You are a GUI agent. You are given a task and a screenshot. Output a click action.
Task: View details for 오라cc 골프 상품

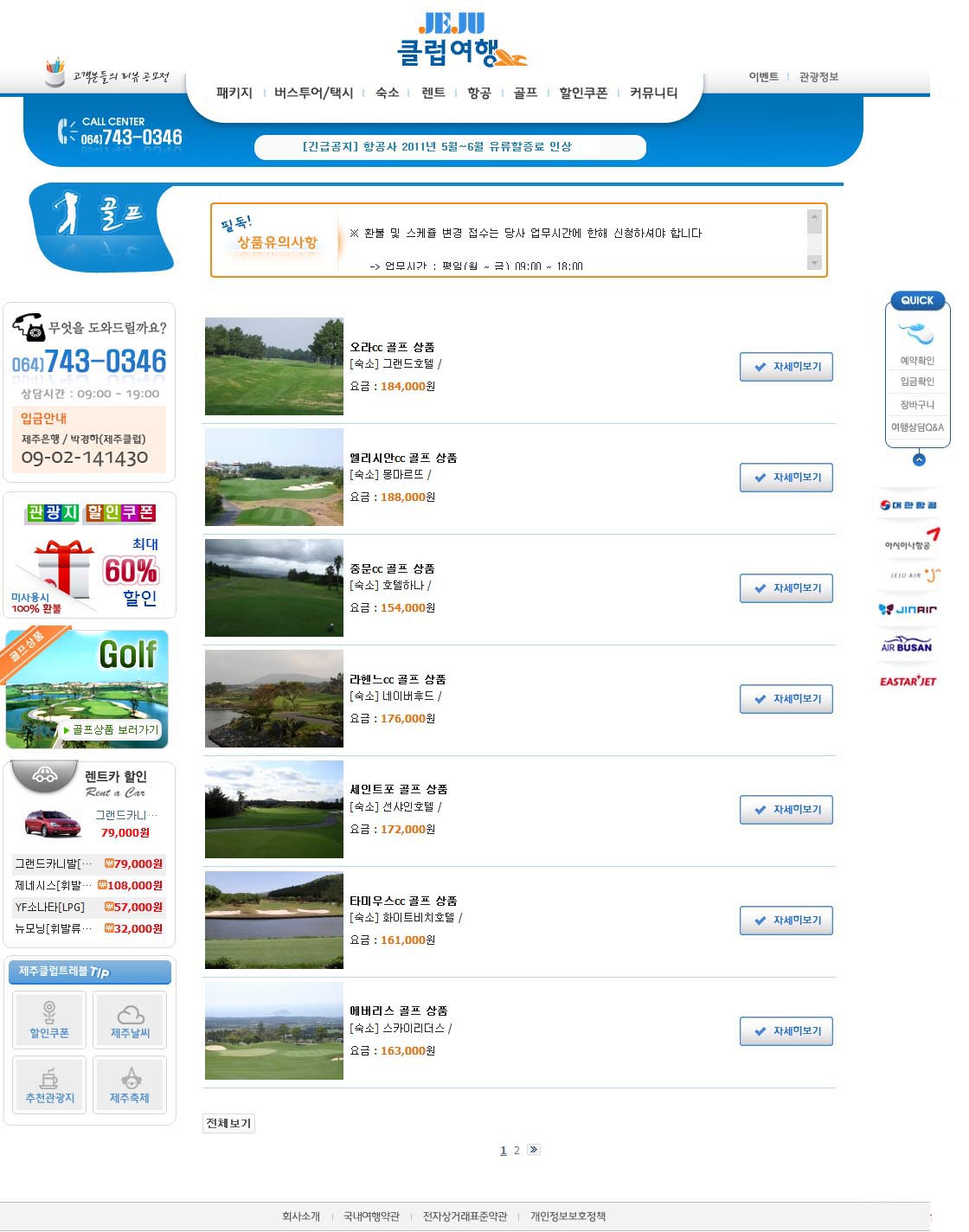pyautogui.click(x=786, y=367)
